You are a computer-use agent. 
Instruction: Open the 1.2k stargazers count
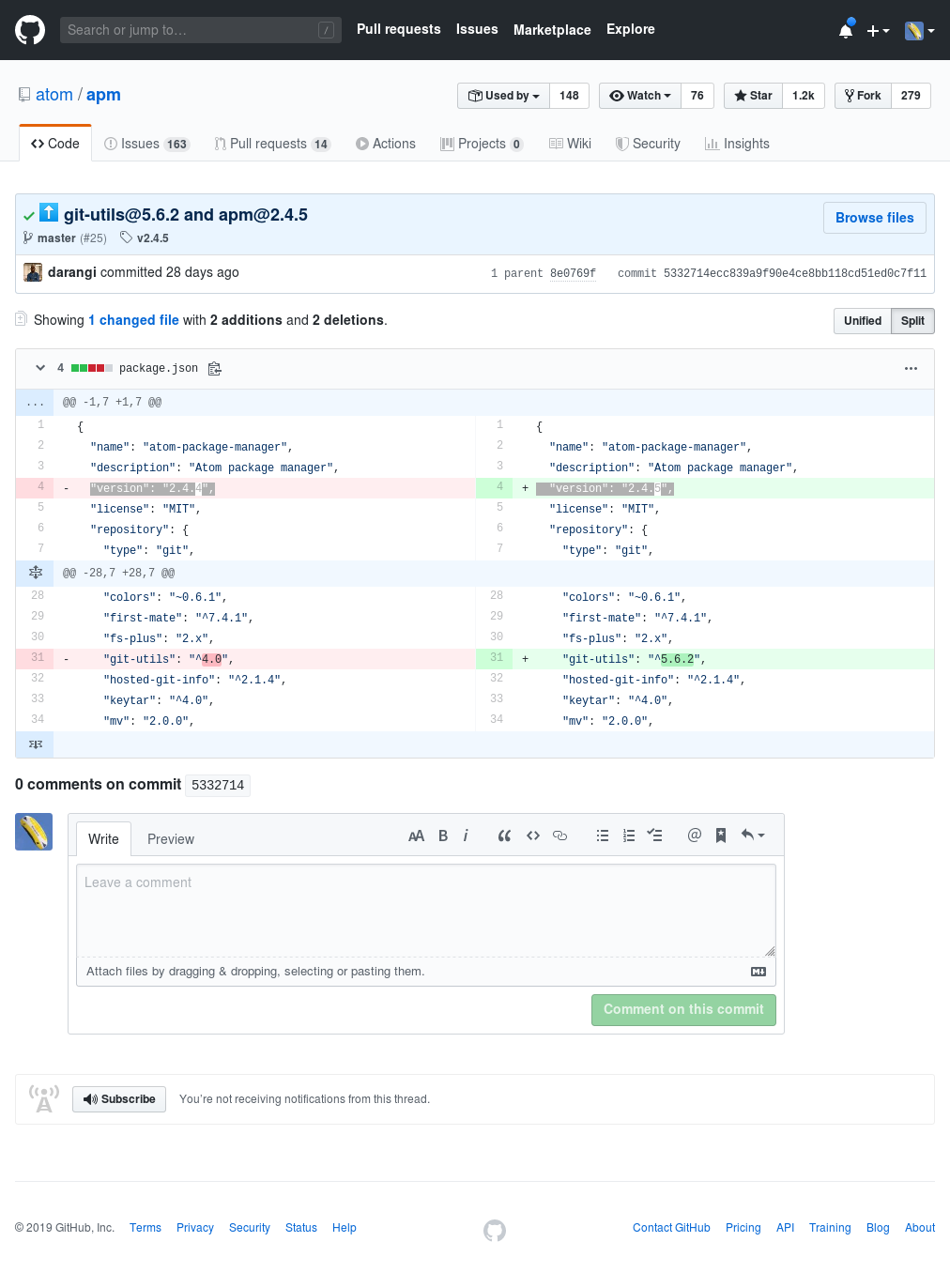pos(804,96)
